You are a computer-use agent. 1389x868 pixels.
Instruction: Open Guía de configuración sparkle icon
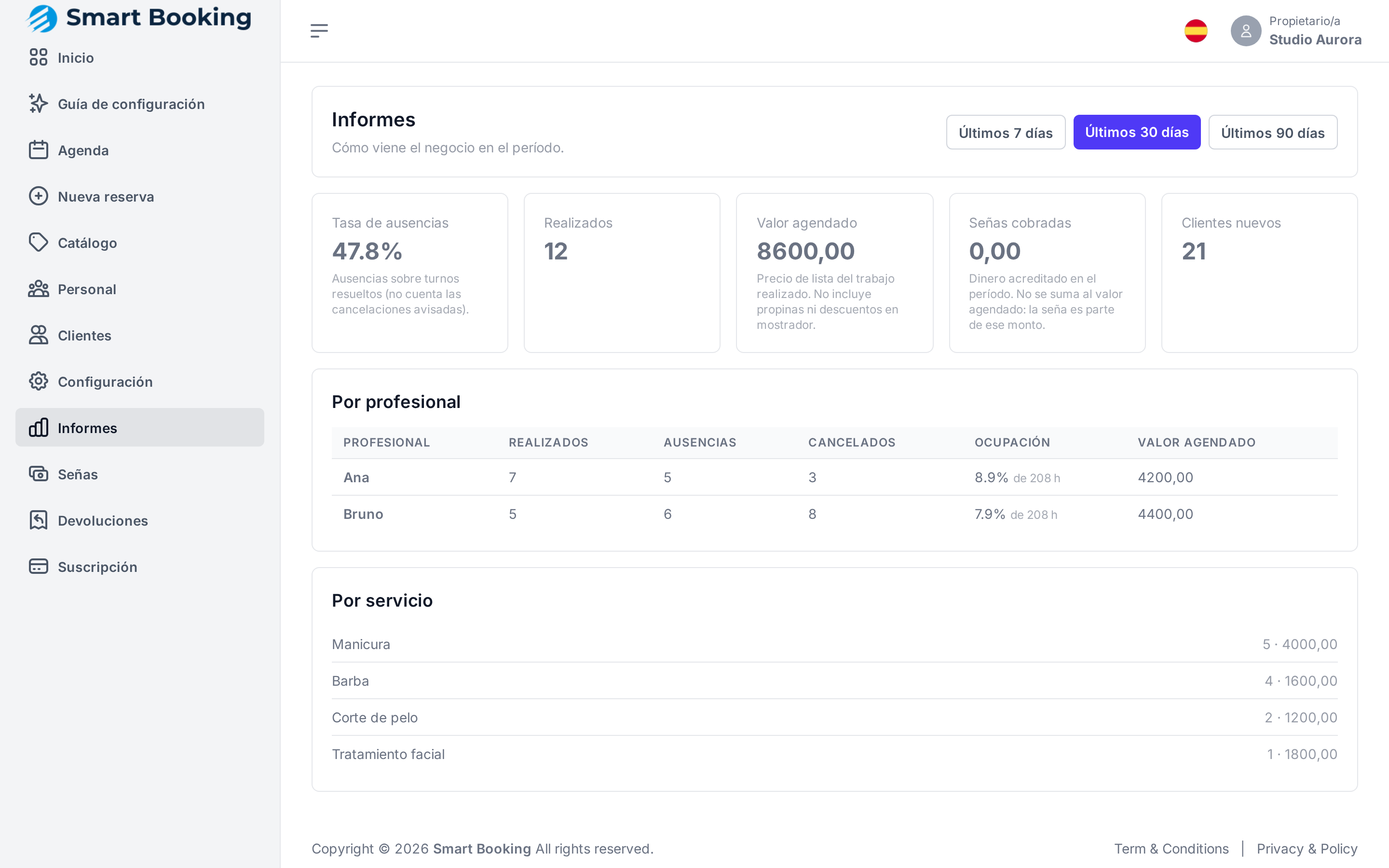pos(39,104)
